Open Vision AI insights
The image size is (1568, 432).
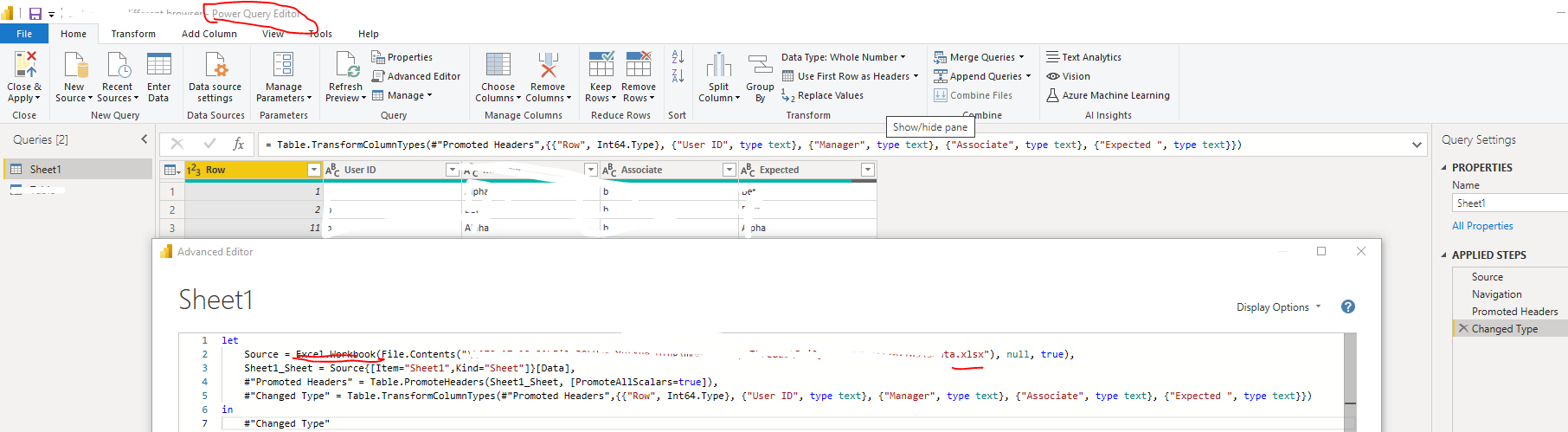(x=1068, y=76)
